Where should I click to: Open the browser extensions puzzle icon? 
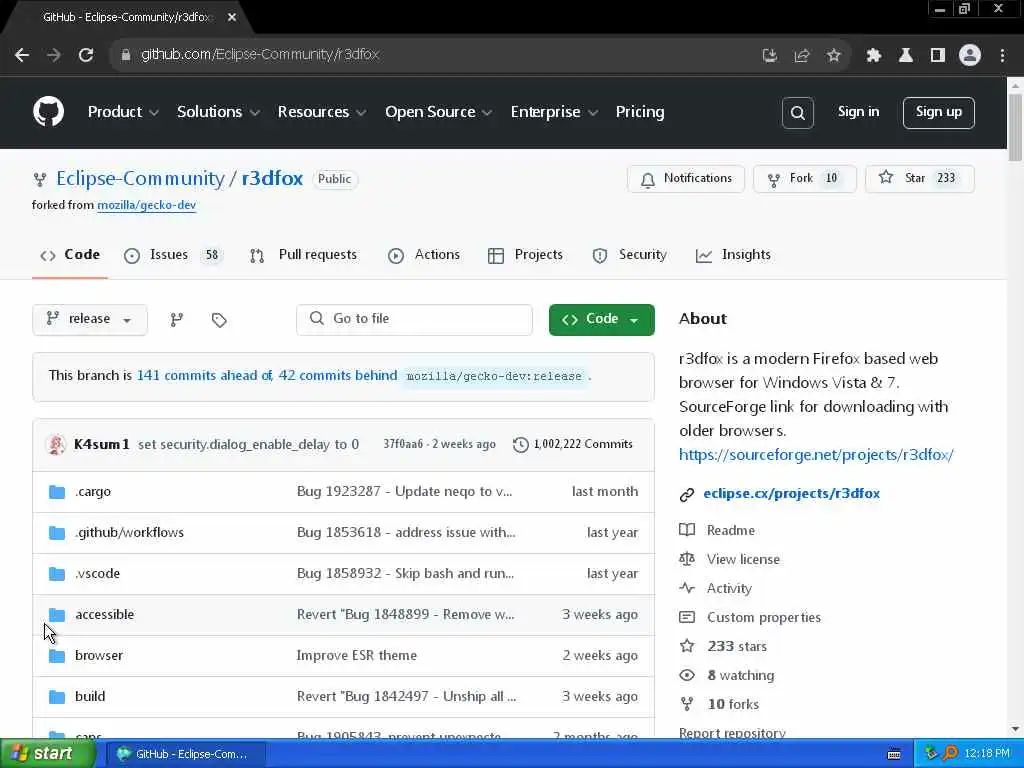(873, 56)
